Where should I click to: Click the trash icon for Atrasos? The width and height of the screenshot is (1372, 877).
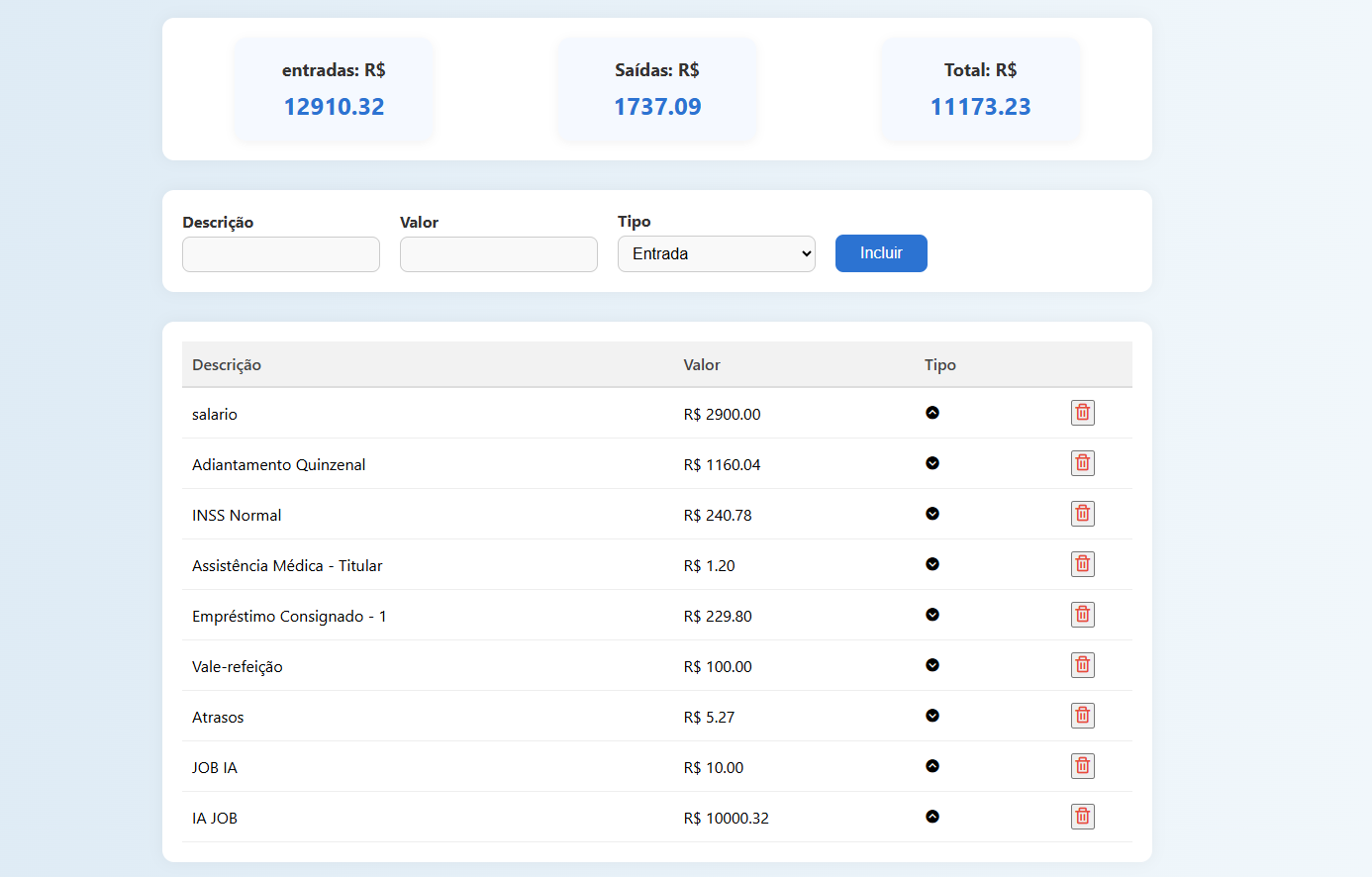1082,716
